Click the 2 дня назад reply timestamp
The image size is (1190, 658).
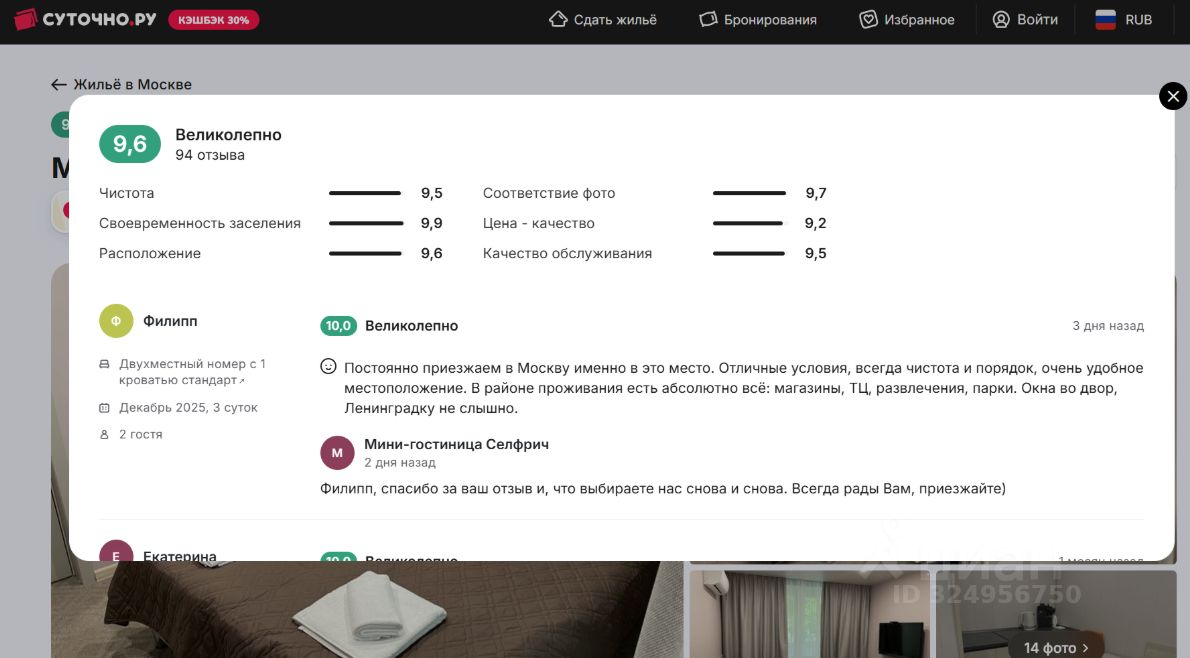pyautogui.click(x=400, y=463)
